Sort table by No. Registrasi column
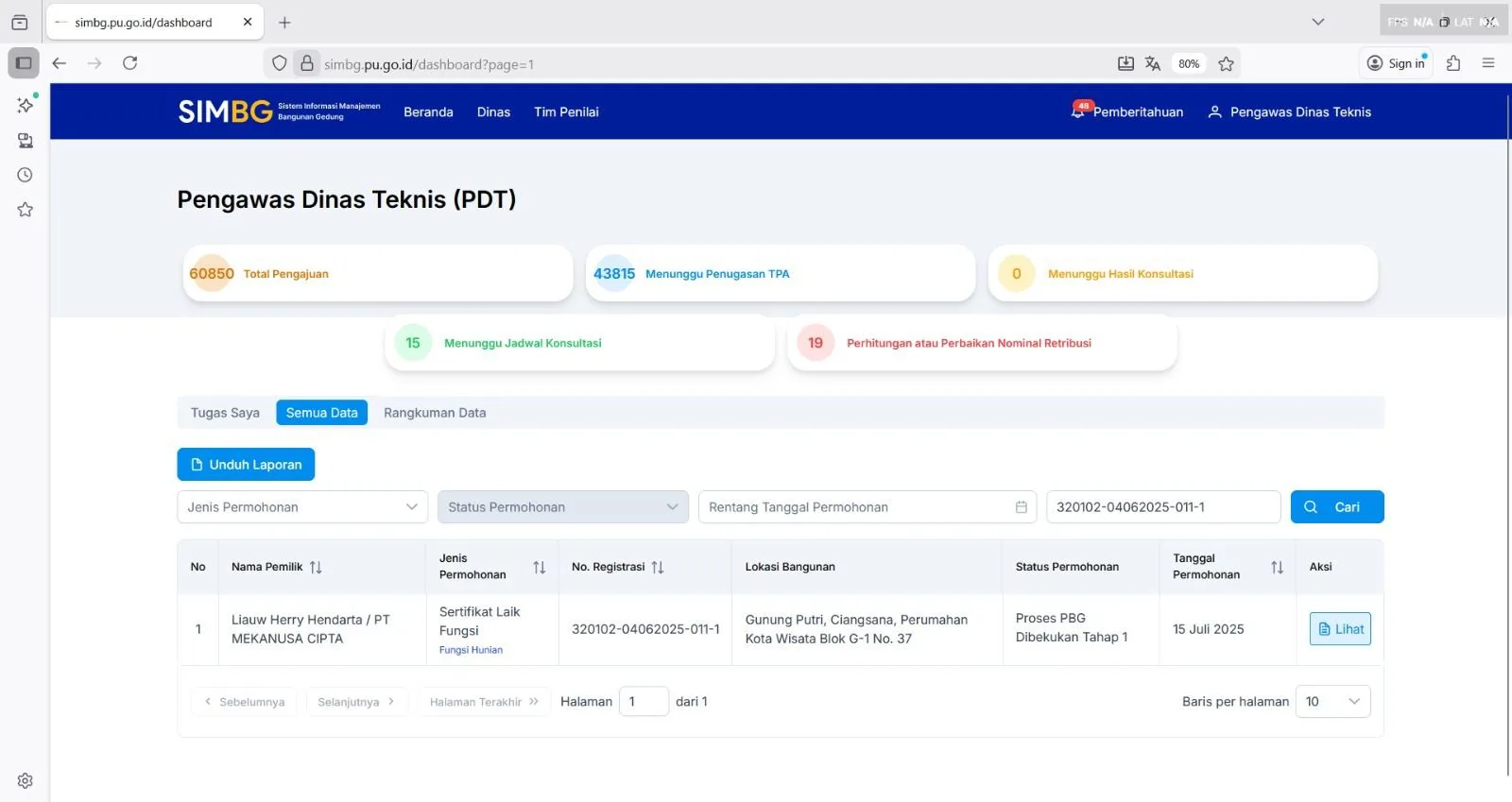1512x802 pixels. click(x=658, y=568)
